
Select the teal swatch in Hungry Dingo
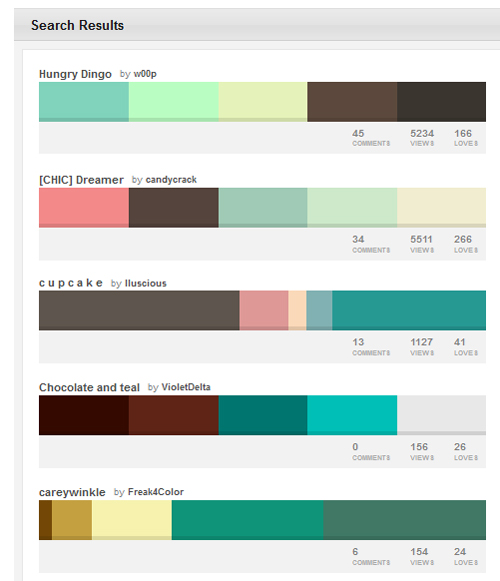pyautogui.click(x=84, y=102)
